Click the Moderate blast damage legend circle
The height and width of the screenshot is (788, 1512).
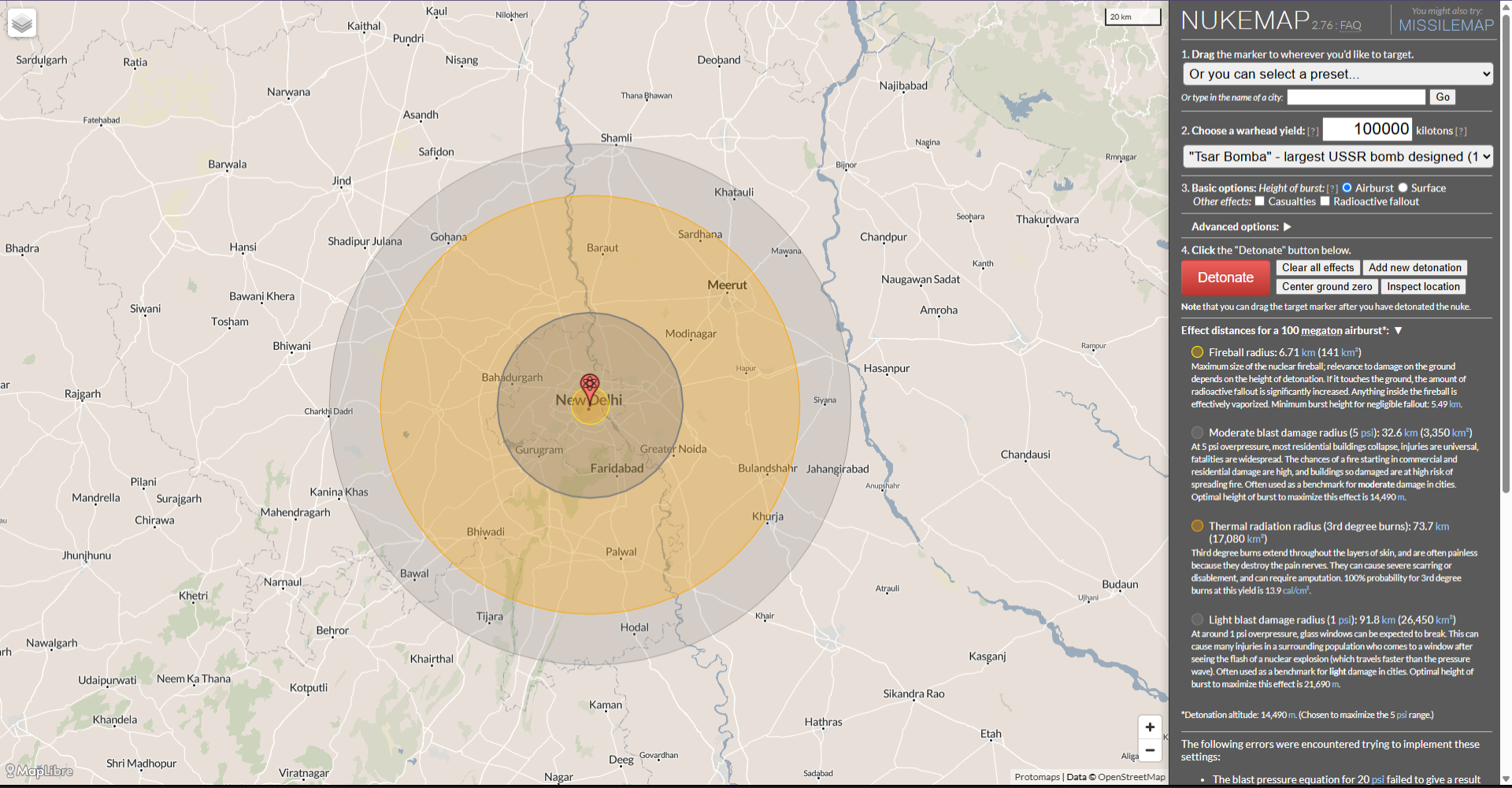coord(1197,433)
